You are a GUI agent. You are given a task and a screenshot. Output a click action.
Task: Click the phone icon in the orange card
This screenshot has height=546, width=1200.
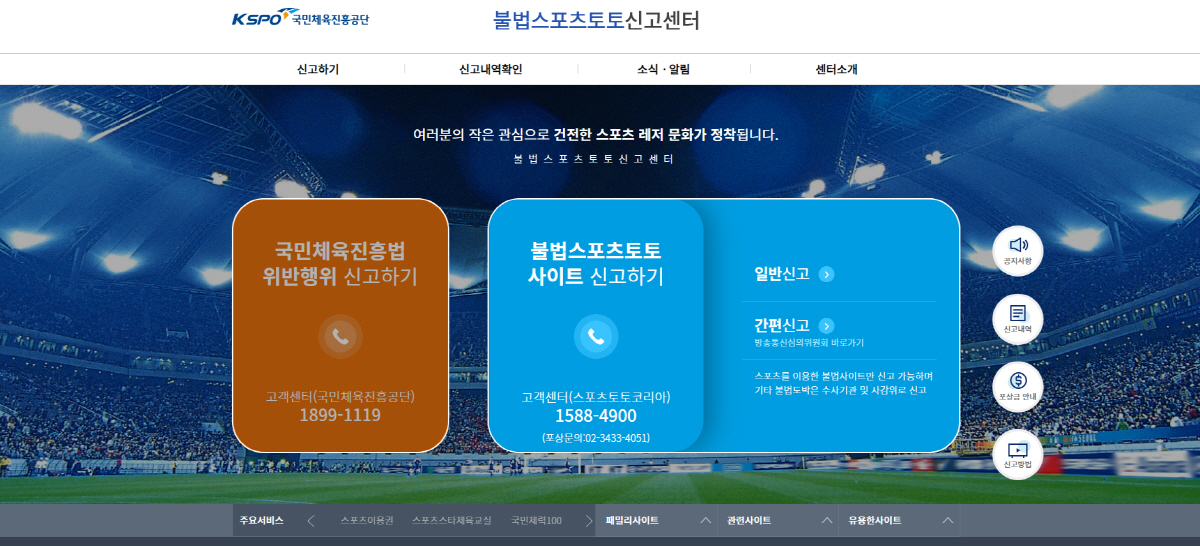click(x=340, y=336)
